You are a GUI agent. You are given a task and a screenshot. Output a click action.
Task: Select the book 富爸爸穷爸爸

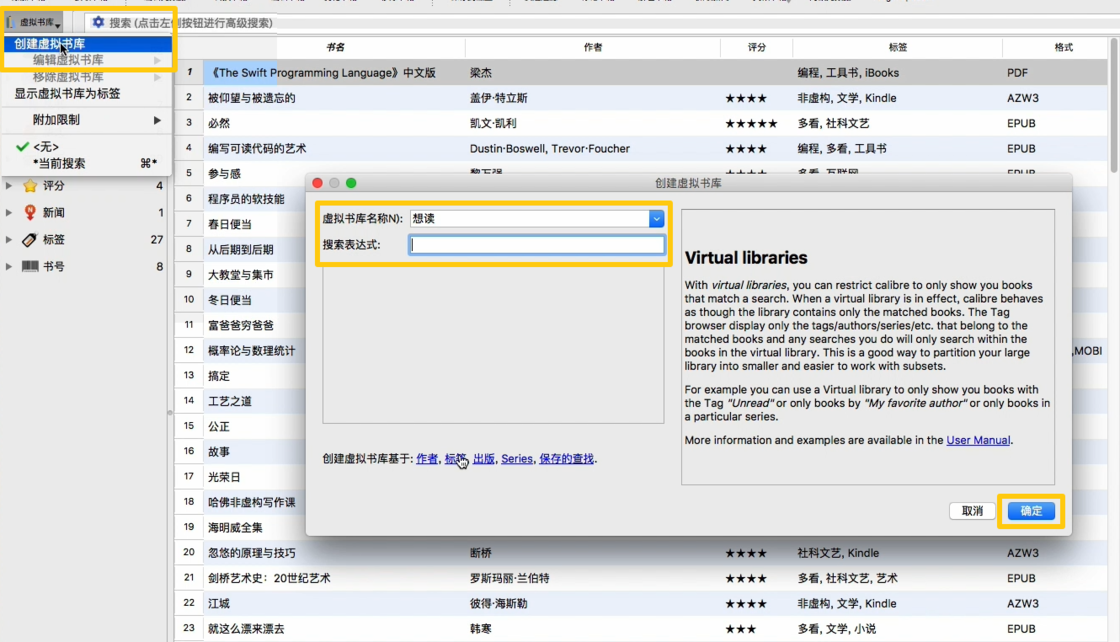pyautogui.click(x=241, y=325)
